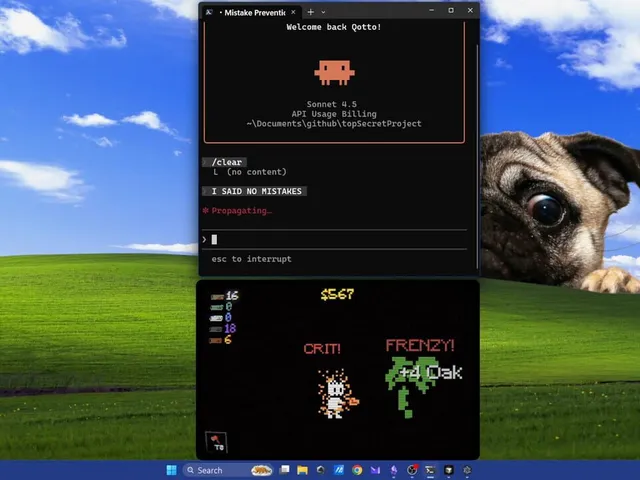This screenshot has width=640, height=480.
Task: Click the "Sonnet 4.5" model label
Action: [331, 104]
